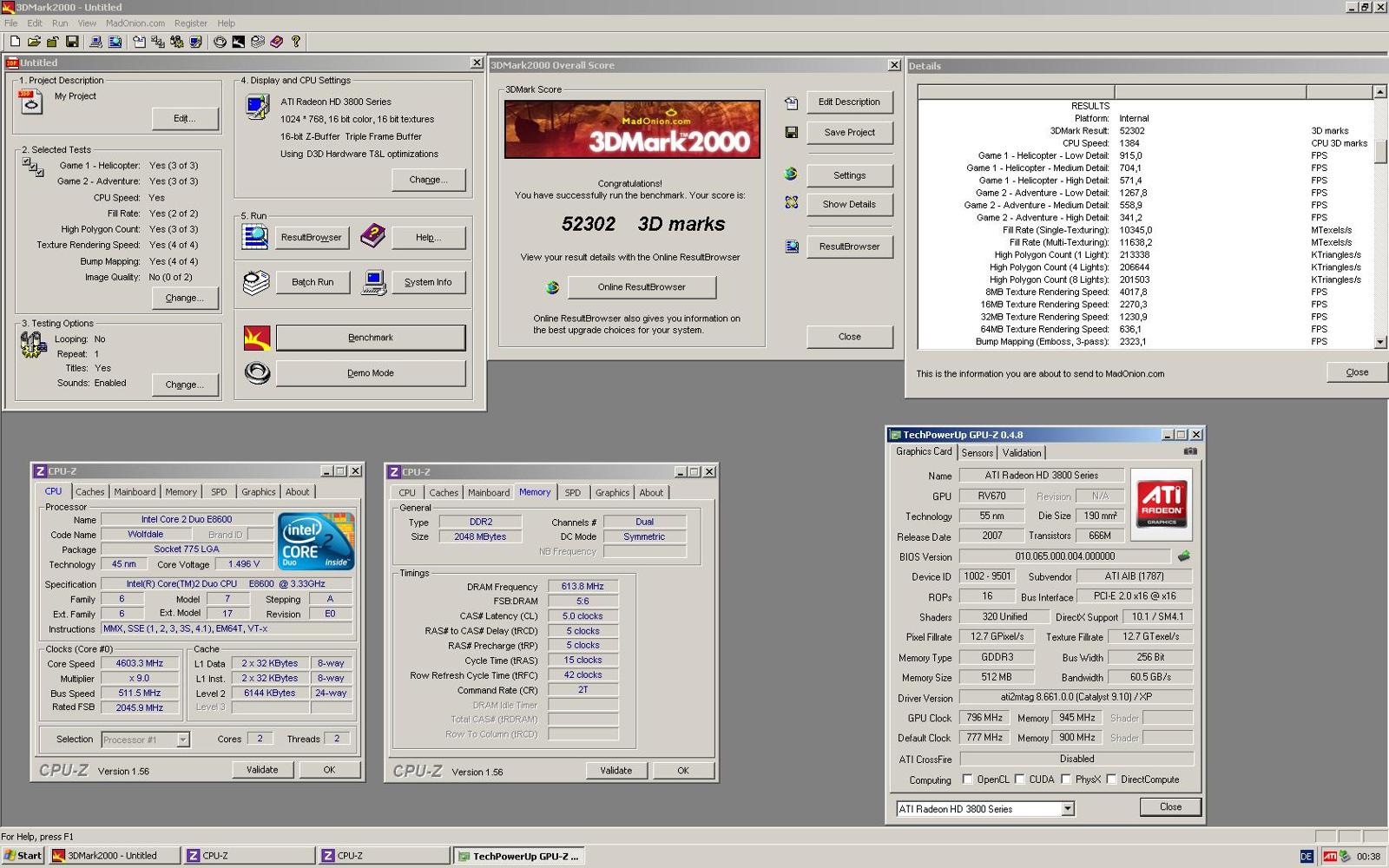Image resolution: width=1389 pixels, height=868 pixels.
Task: Click the display settings monitor icon beside ATI Radeon
Action: pyautogui.click(x=257, y=107)
